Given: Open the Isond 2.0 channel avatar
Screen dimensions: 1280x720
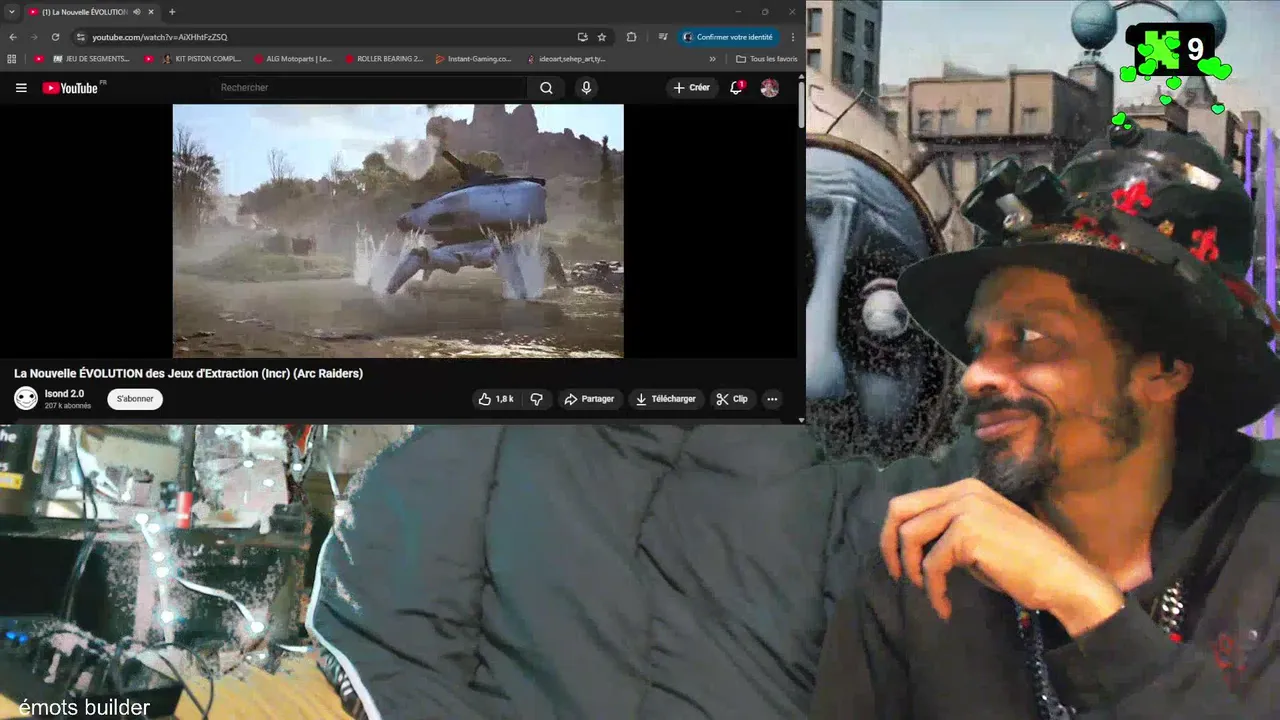Looking at the screenshot, I should [26, 399].
